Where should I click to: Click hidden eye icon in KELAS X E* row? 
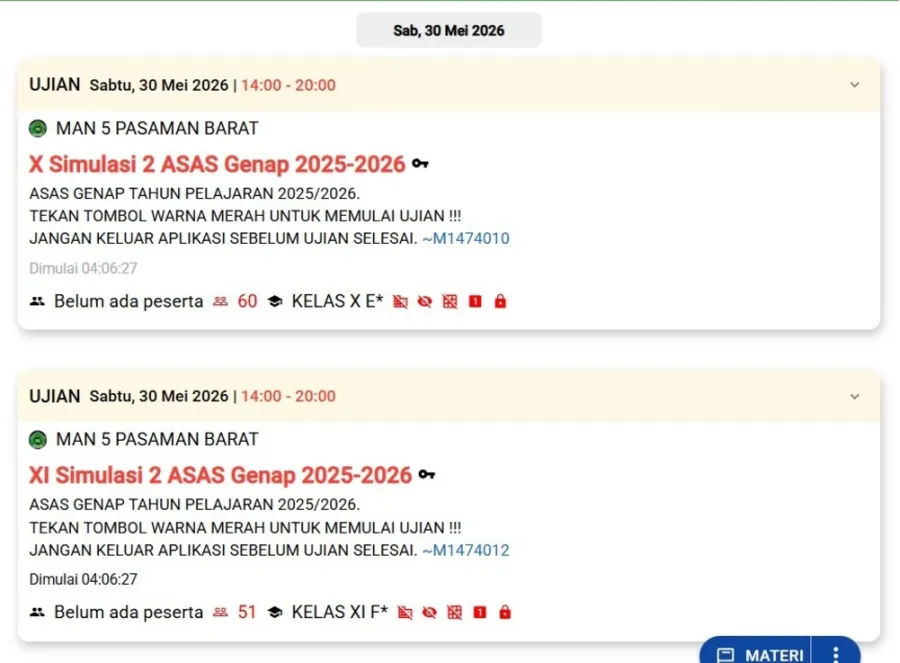[x=425, y=301]
